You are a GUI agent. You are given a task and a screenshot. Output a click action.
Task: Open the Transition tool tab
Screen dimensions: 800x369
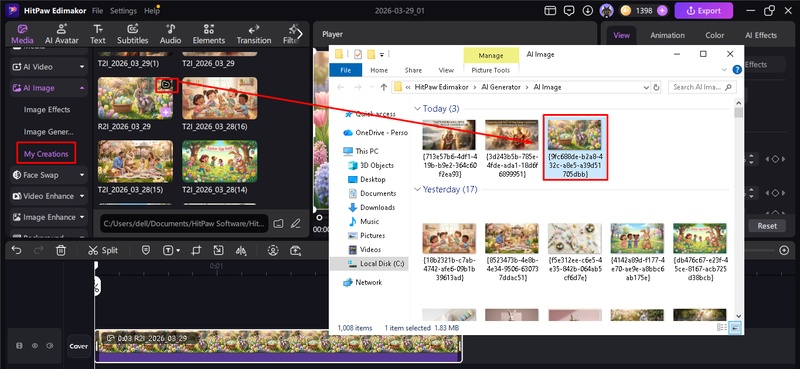[254, 34]
